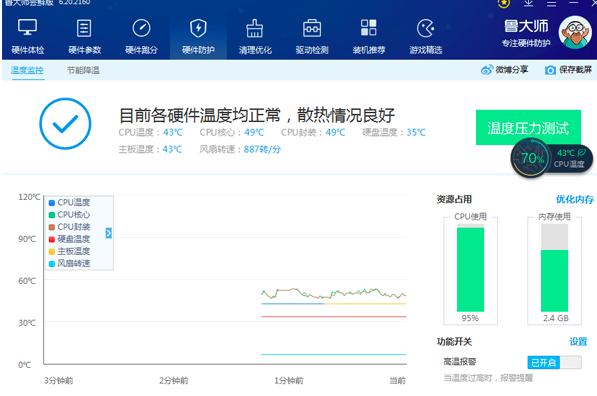Switch to the 节能降温 tab
This screenshot has height=396, width=597.
pos(83,70)
